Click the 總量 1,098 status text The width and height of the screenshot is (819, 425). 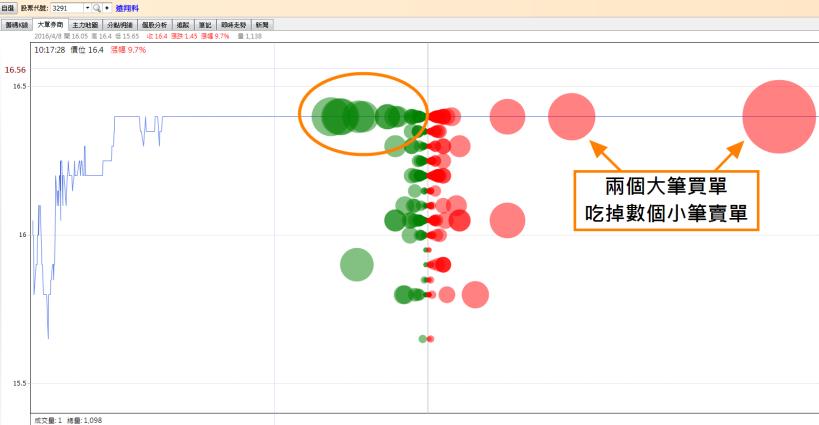click(x=85, y=420)
